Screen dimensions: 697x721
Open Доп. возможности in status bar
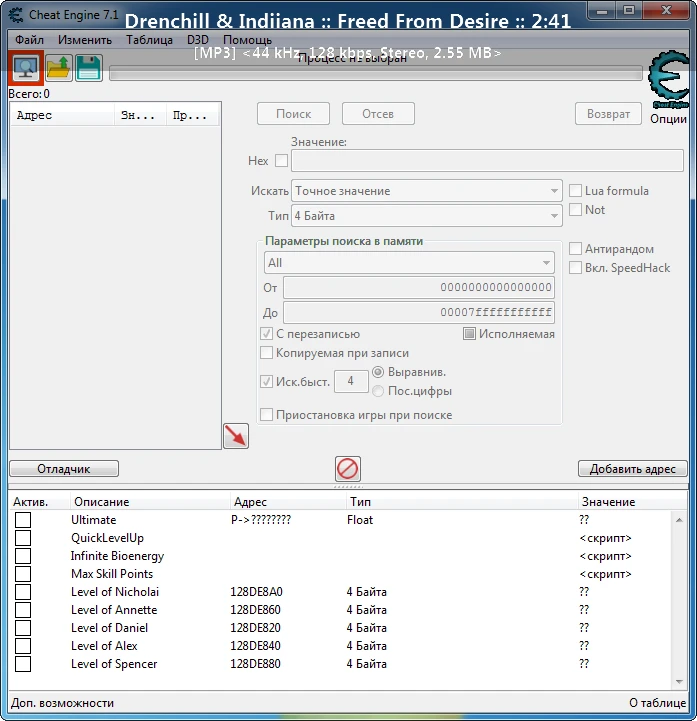point(63,703)
